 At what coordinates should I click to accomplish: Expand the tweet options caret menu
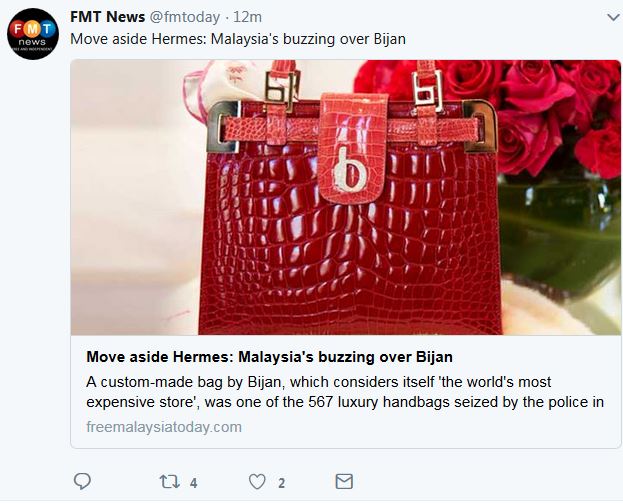612,18
